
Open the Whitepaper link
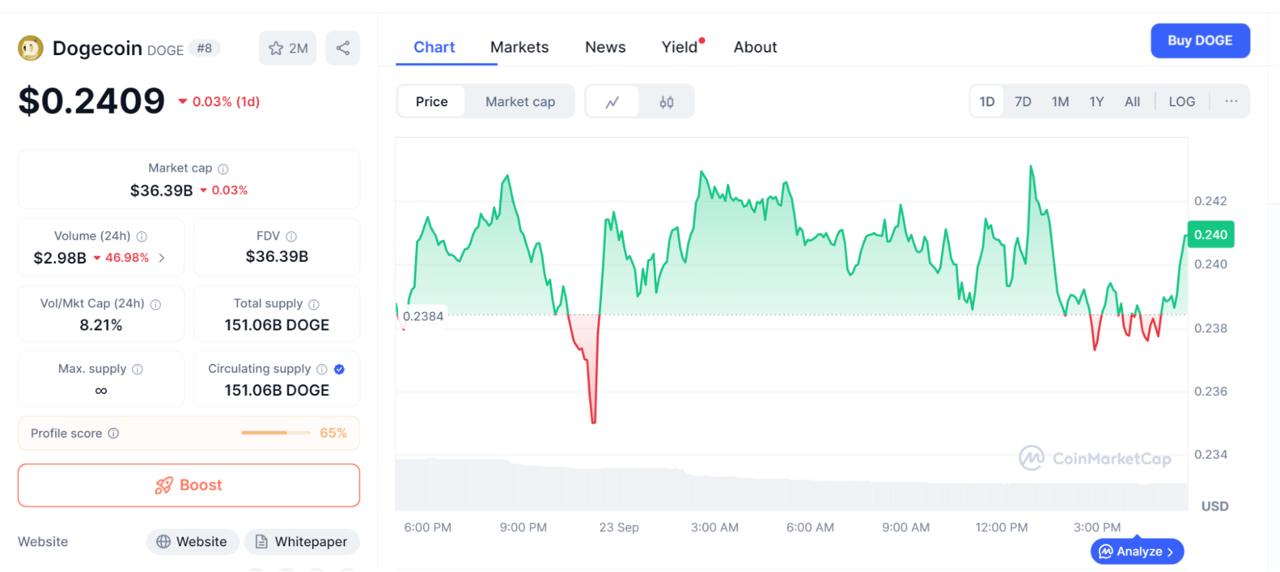[x=301, y=541]
